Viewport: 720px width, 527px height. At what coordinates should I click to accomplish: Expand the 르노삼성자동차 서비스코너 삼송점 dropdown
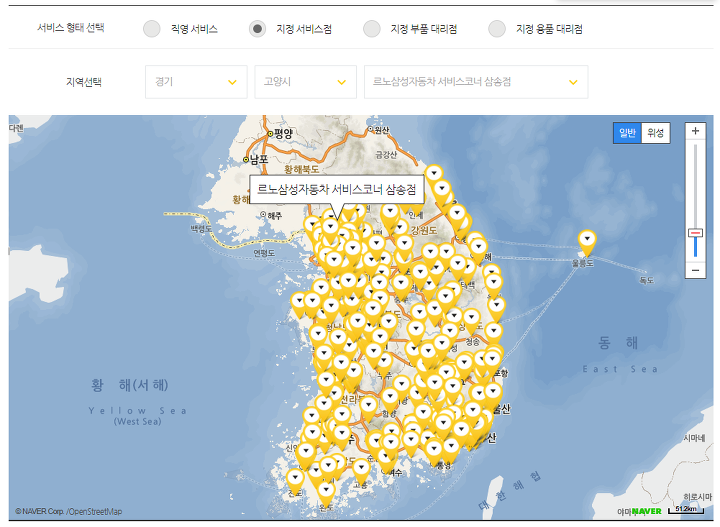pyautogui.click(x=476, y=82)
